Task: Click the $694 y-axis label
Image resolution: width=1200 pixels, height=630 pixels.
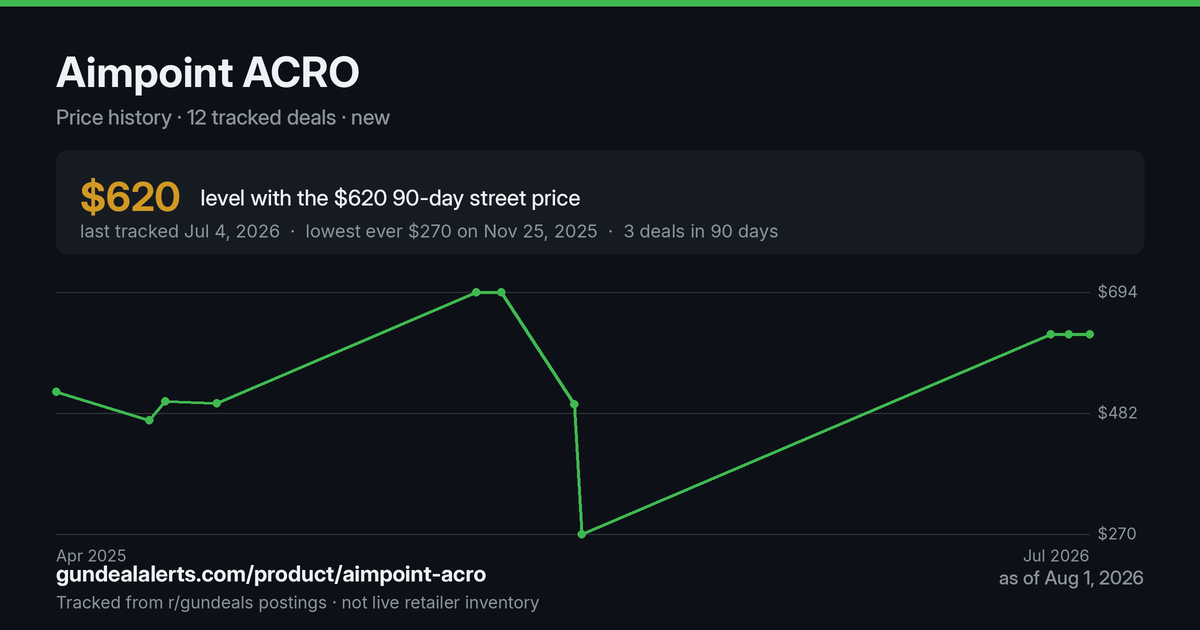Action: (x=1118, y=292)
